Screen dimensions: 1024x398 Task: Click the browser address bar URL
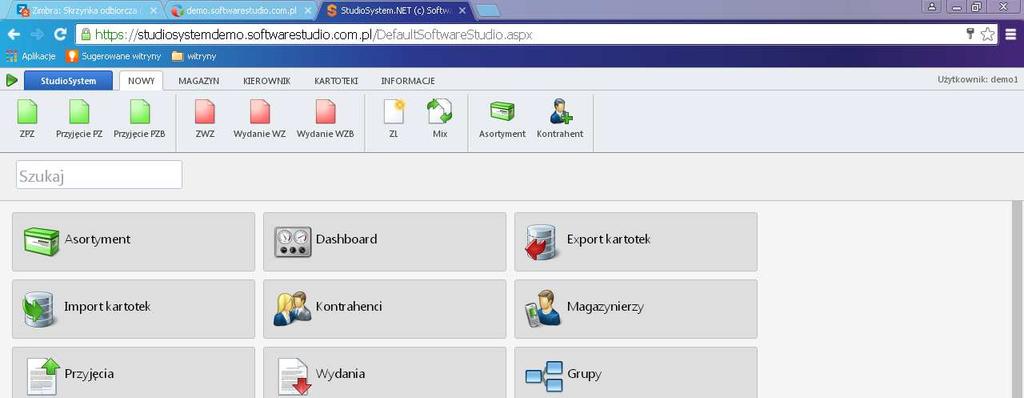coord(313,35)
